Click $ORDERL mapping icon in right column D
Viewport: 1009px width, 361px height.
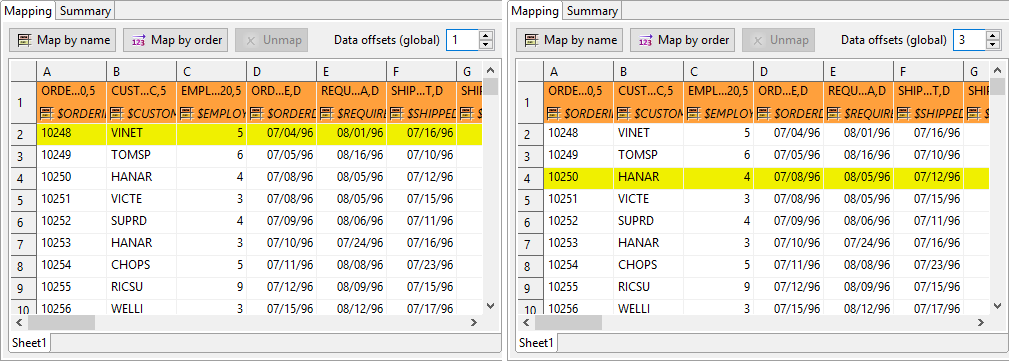point(764,114)
